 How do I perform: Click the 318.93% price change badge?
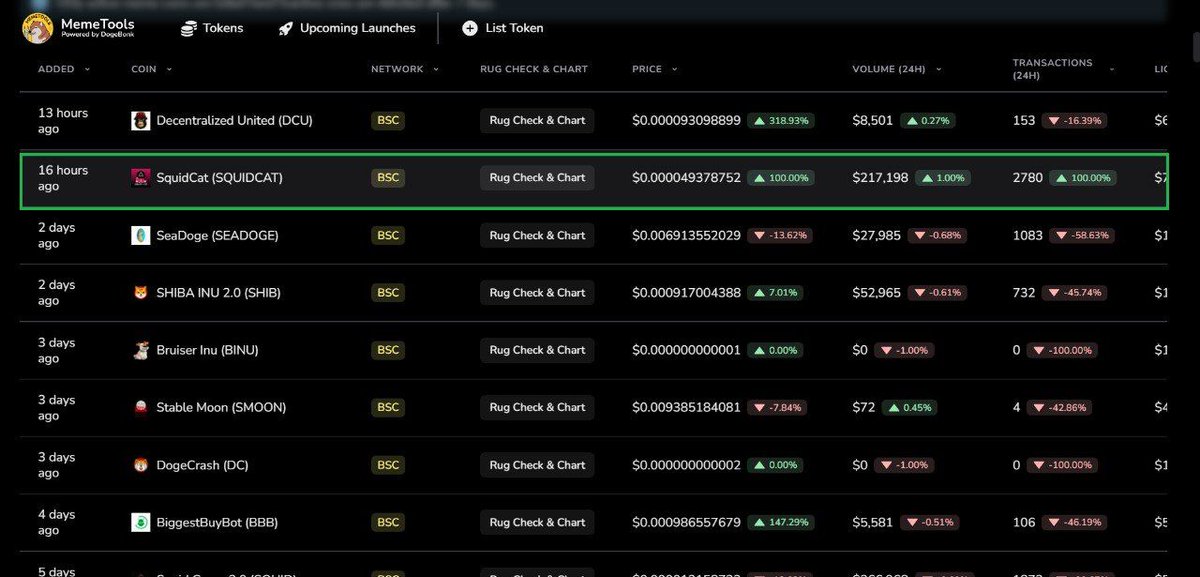[x=781, y=121]
